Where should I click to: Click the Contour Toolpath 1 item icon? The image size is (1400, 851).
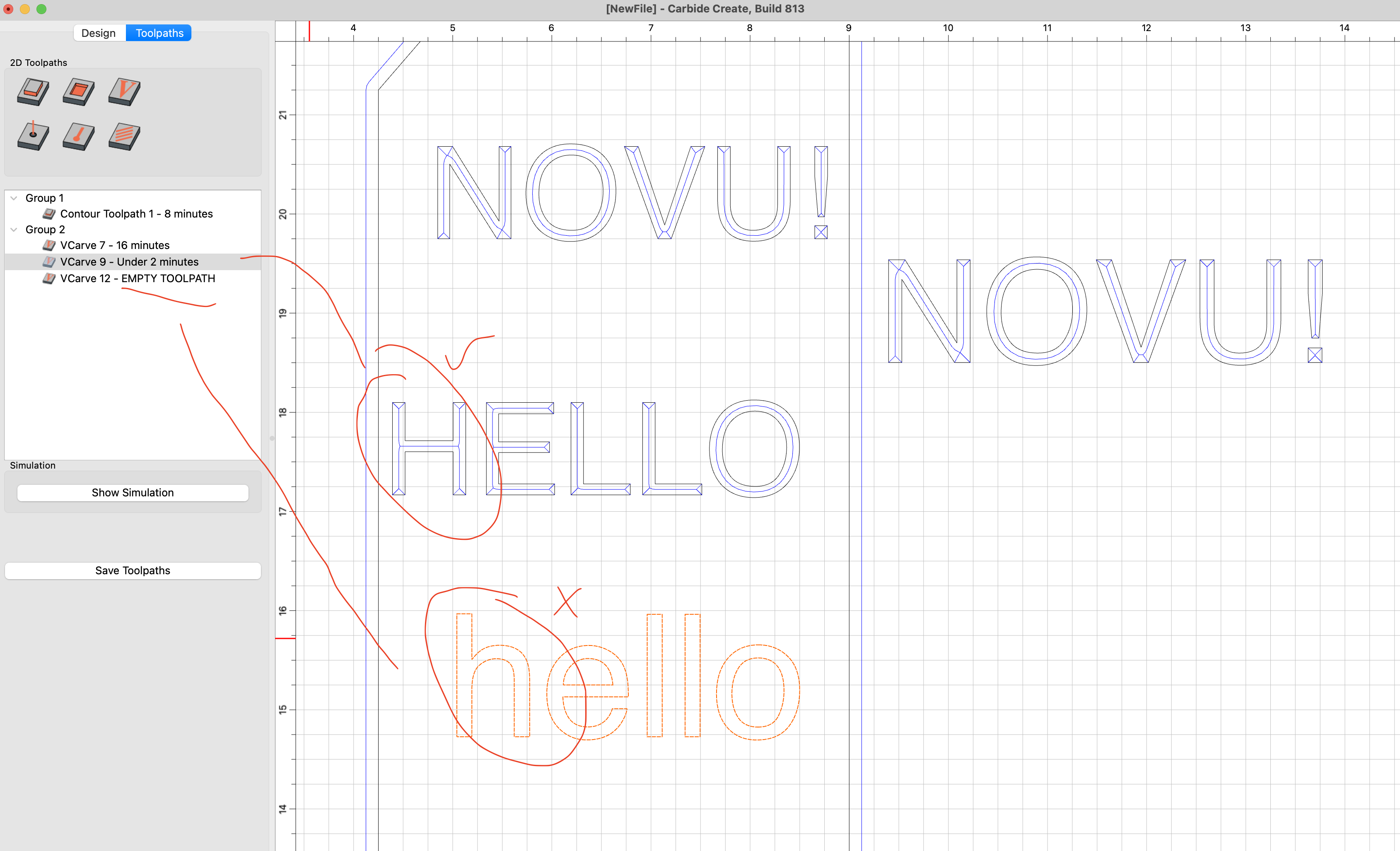coord(49,214)
